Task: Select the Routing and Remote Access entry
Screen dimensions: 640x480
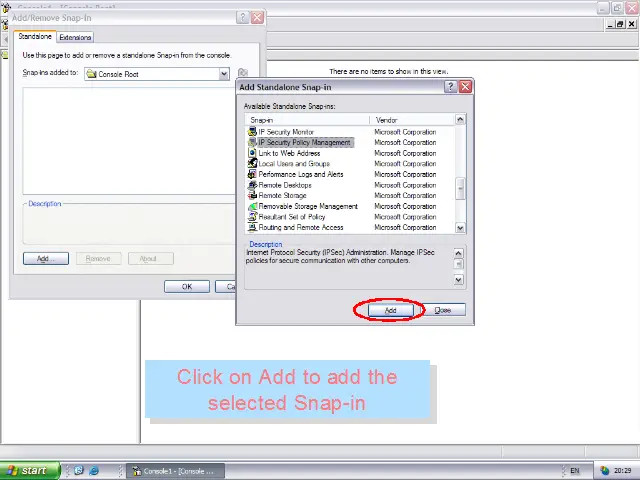Action: pyautogui.click(x=301, y=227)
